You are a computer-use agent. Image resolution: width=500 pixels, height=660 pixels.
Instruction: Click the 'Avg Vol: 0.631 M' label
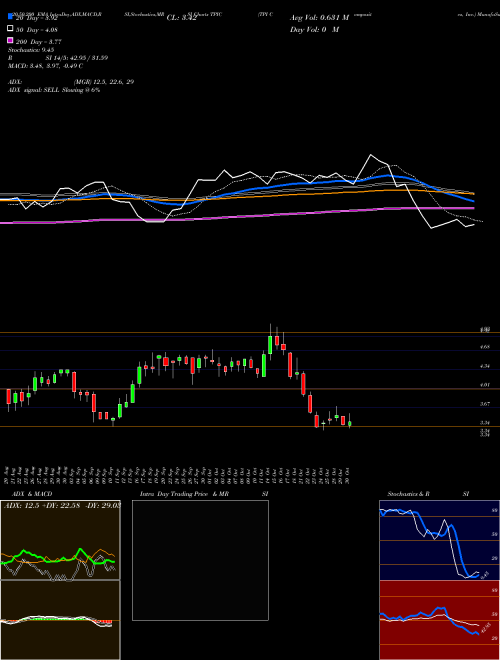pyautogui.click(x=319, y=18)
